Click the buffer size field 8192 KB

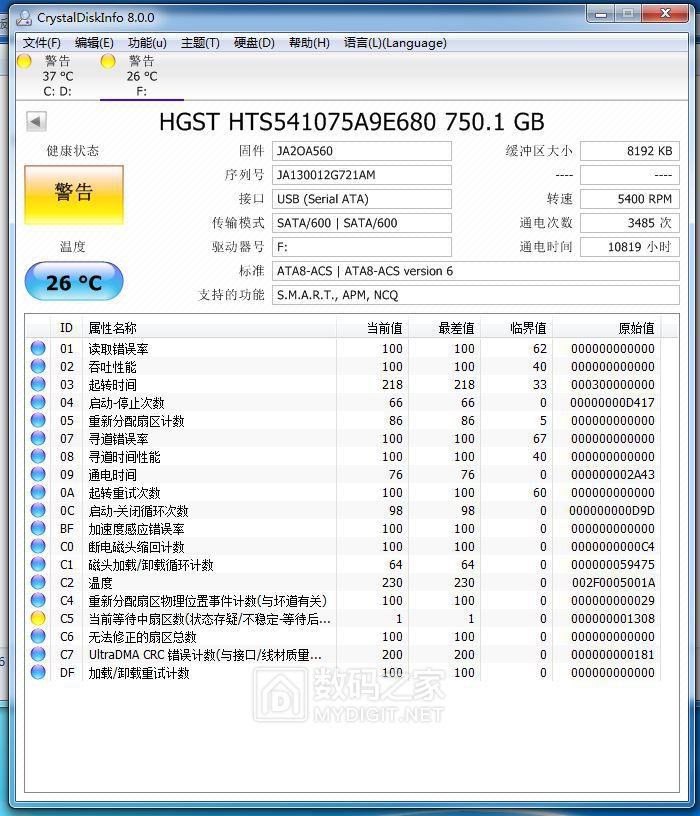pyautogui.click(x=630, y=151)
